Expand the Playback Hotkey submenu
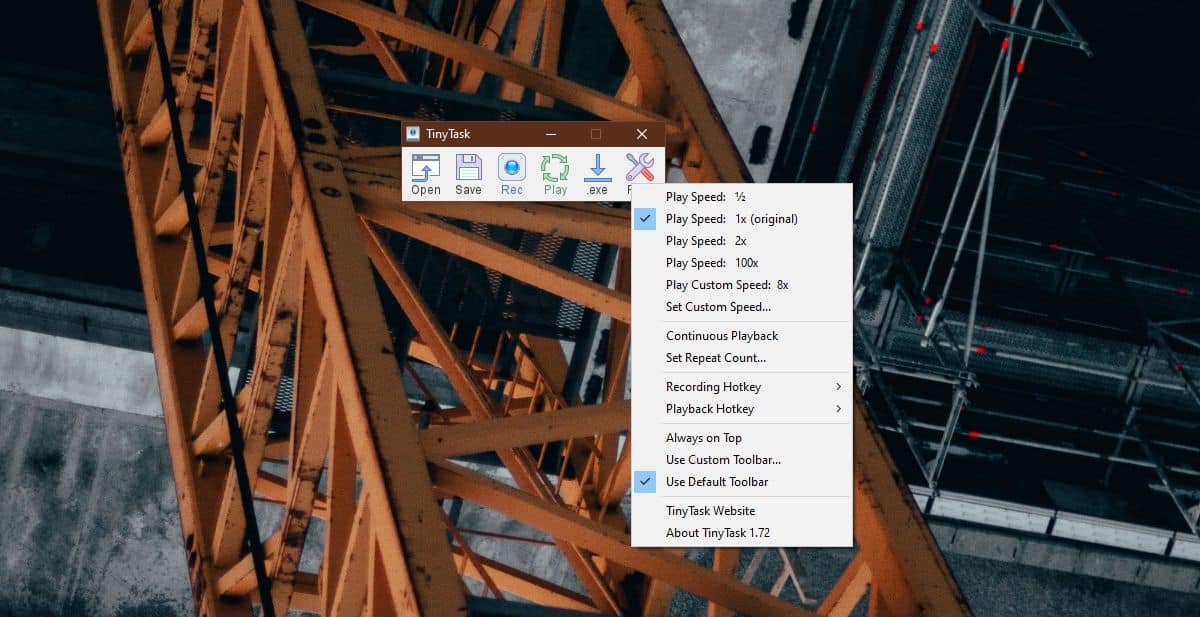1200x617 pixels. coord(712,408)
